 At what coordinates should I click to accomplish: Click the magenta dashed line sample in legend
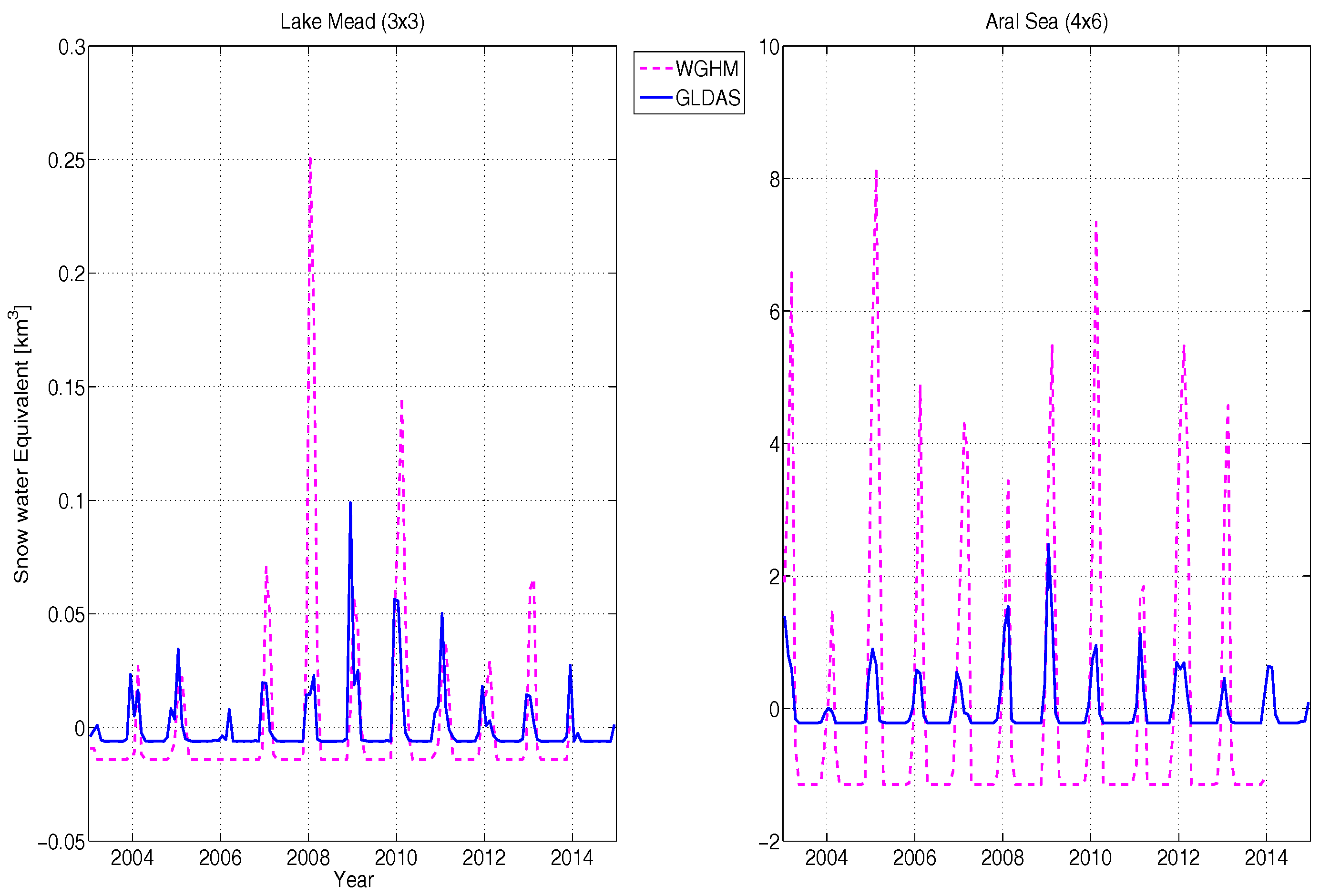[x=655, y=69]
